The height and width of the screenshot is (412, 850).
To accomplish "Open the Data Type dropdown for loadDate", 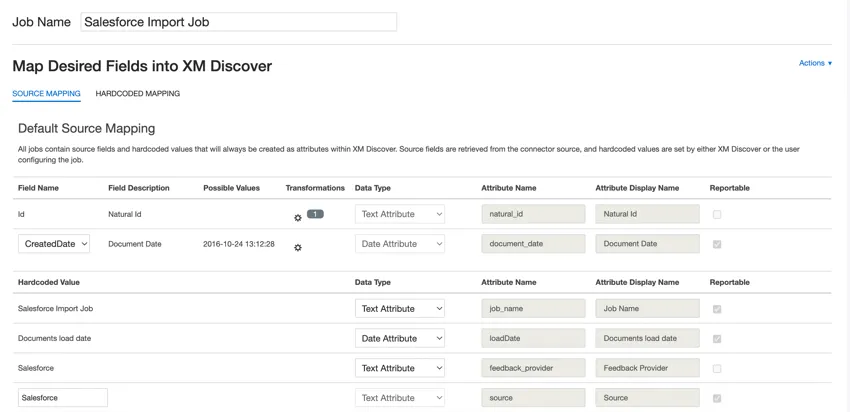I will 399,338.
